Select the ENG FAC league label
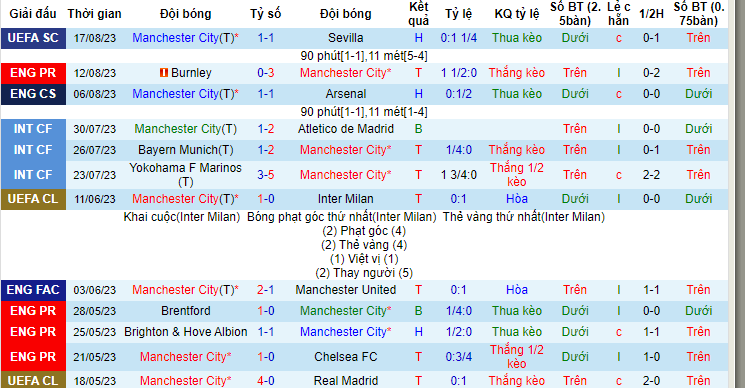 [x=33, y=290]
